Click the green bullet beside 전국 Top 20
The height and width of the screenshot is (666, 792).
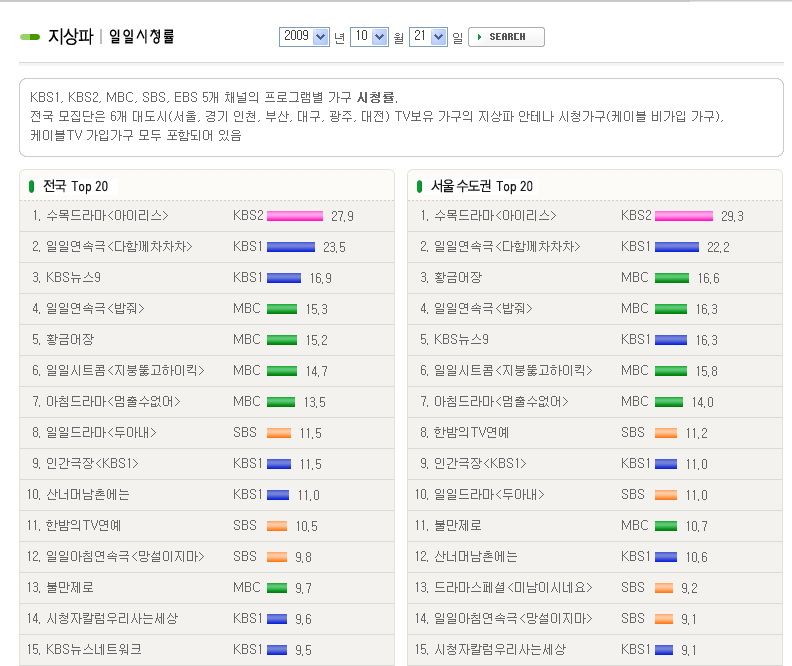tap(31, 186)
